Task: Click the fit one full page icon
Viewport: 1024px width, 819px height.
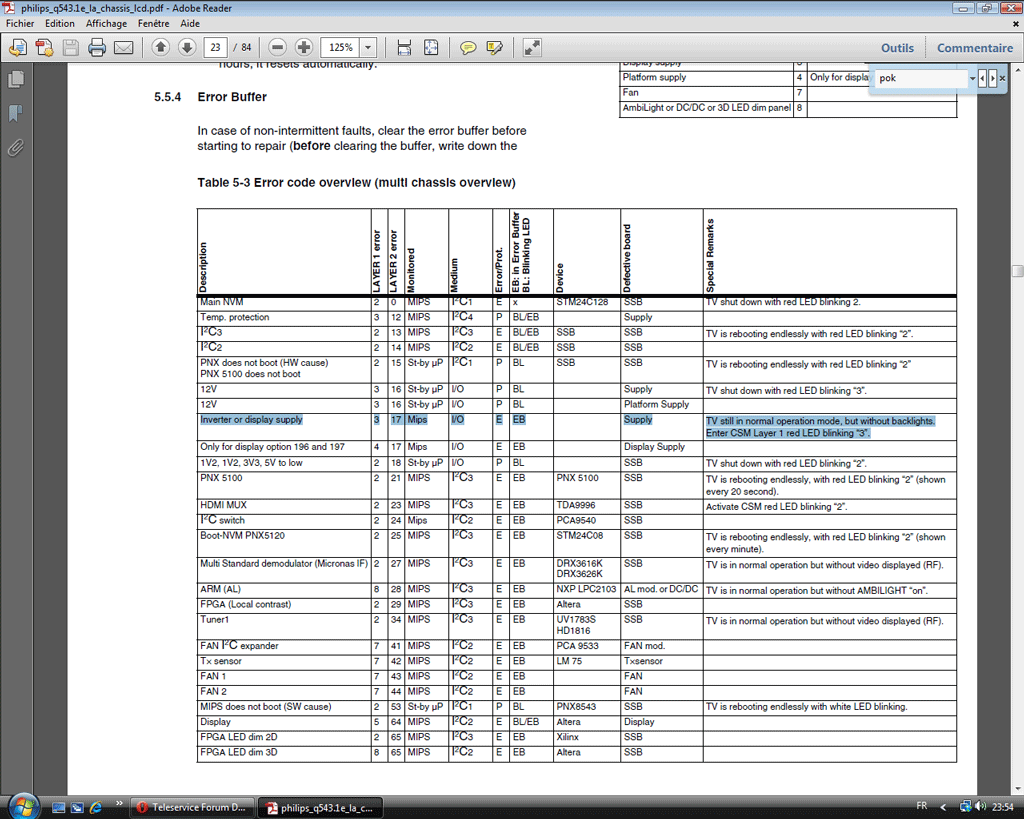Action: point(431,48)
